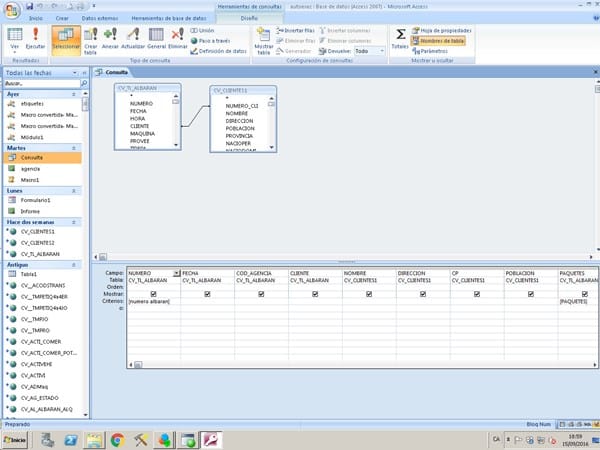
Task: Click the Windows Inicio start button
Action: coord(17,438)
